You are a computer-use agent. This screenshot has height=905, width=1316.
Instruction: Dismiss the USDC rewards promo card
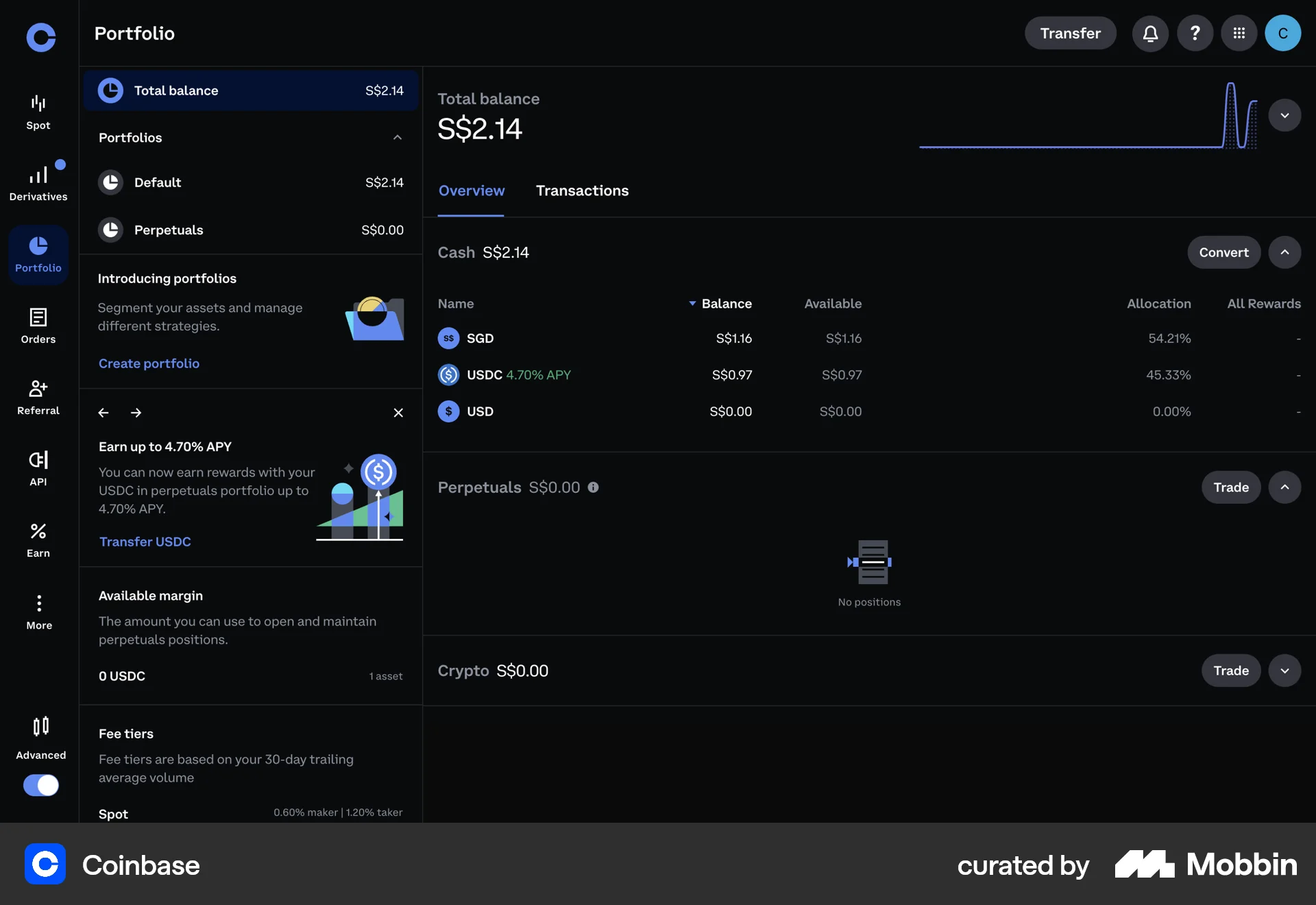tap(398, 413)
